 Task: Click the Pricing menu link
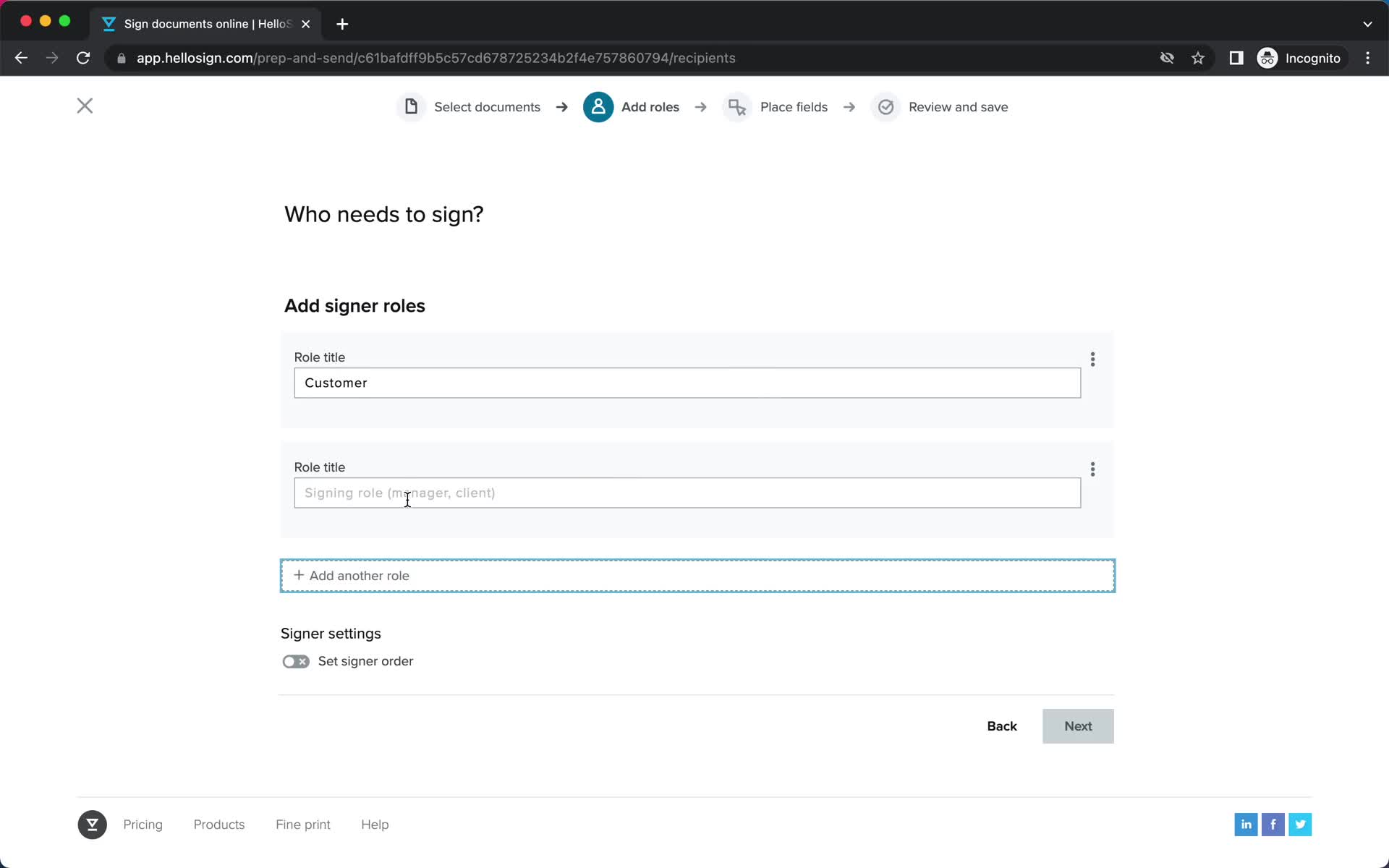pyautogui.click(x=143, y=825)
